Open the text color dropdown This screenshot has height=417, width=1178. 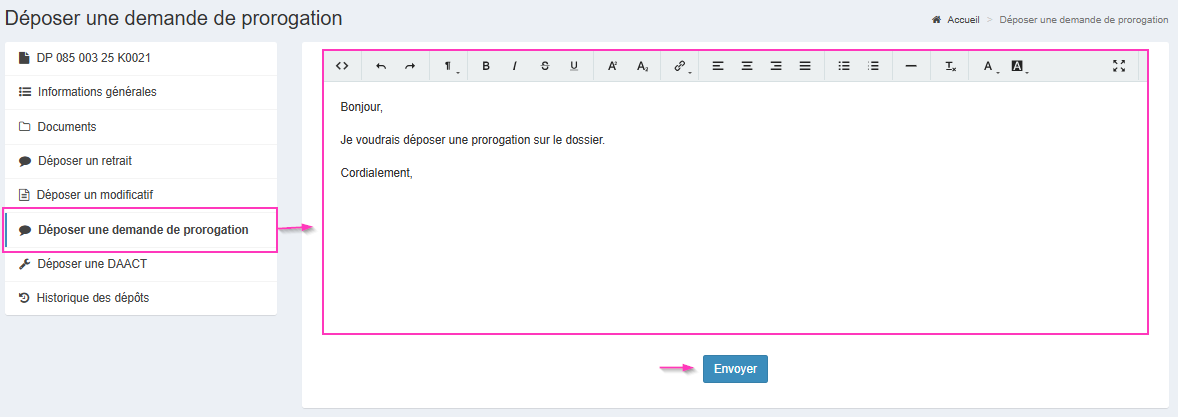[989, 66]
